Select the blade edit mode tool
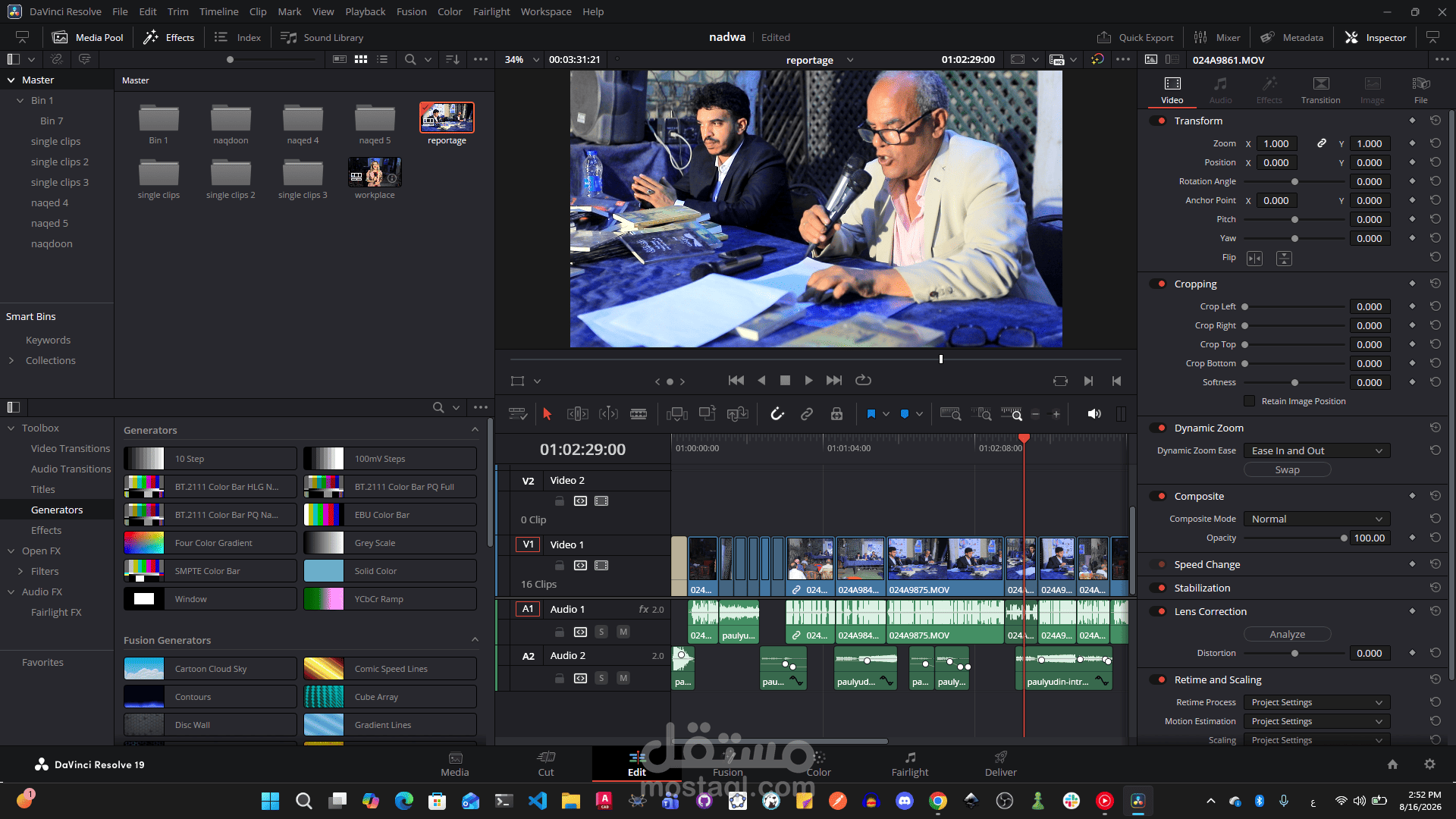 point(639,414)
